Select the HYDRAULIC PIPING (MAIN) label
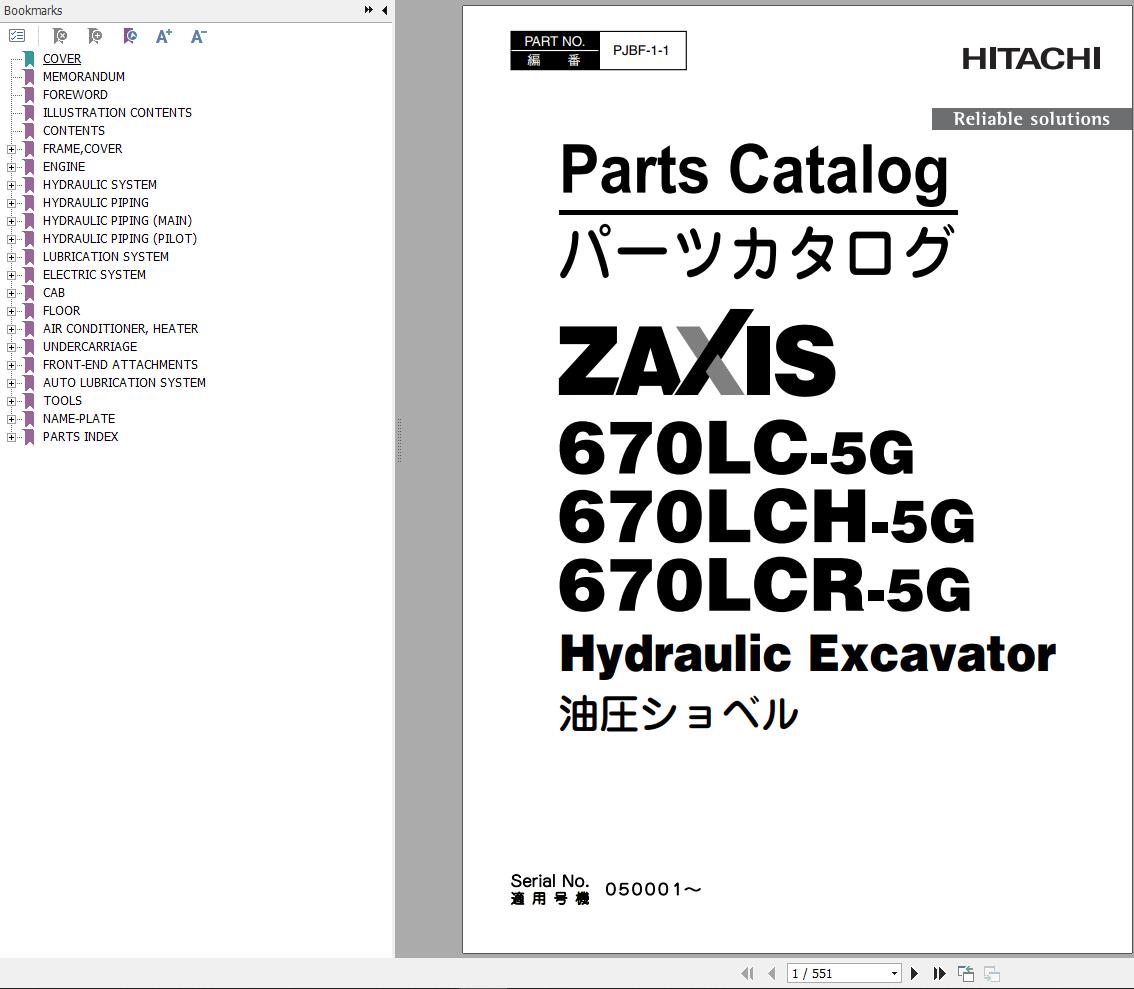1134x989 pixels. pyautogui.click(x=117, y=221)
